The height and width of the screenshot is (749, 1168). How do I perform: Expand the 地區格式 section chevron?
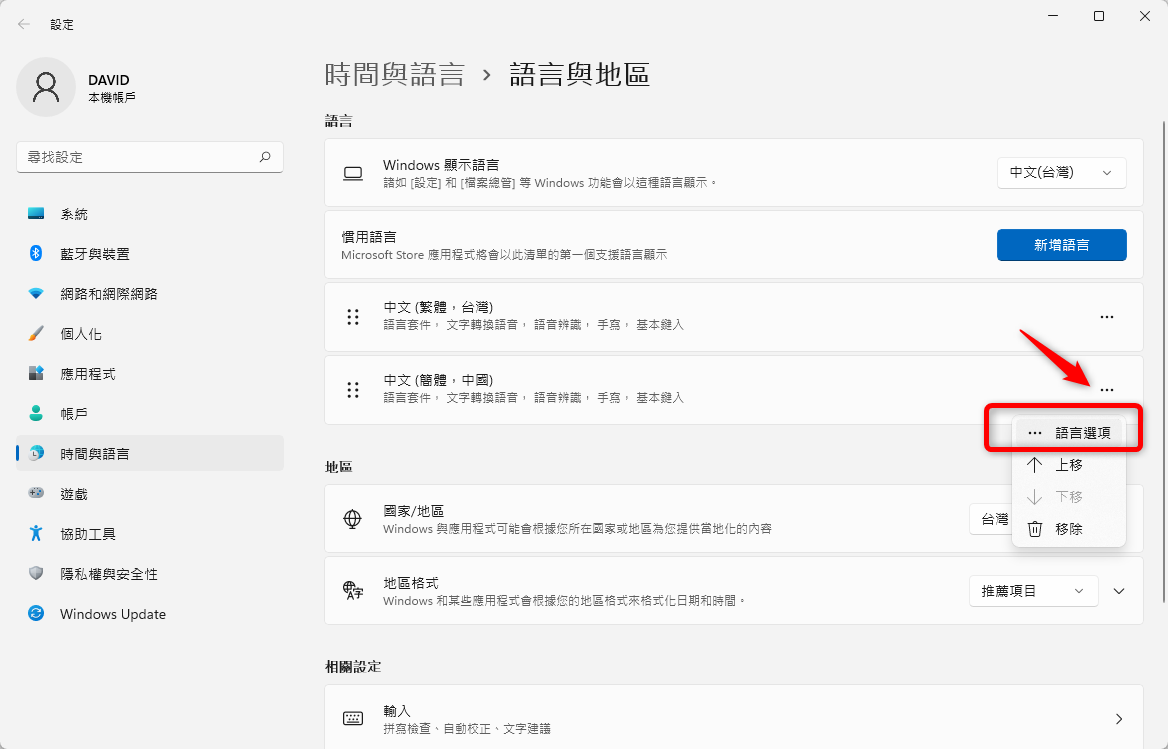1119,591
